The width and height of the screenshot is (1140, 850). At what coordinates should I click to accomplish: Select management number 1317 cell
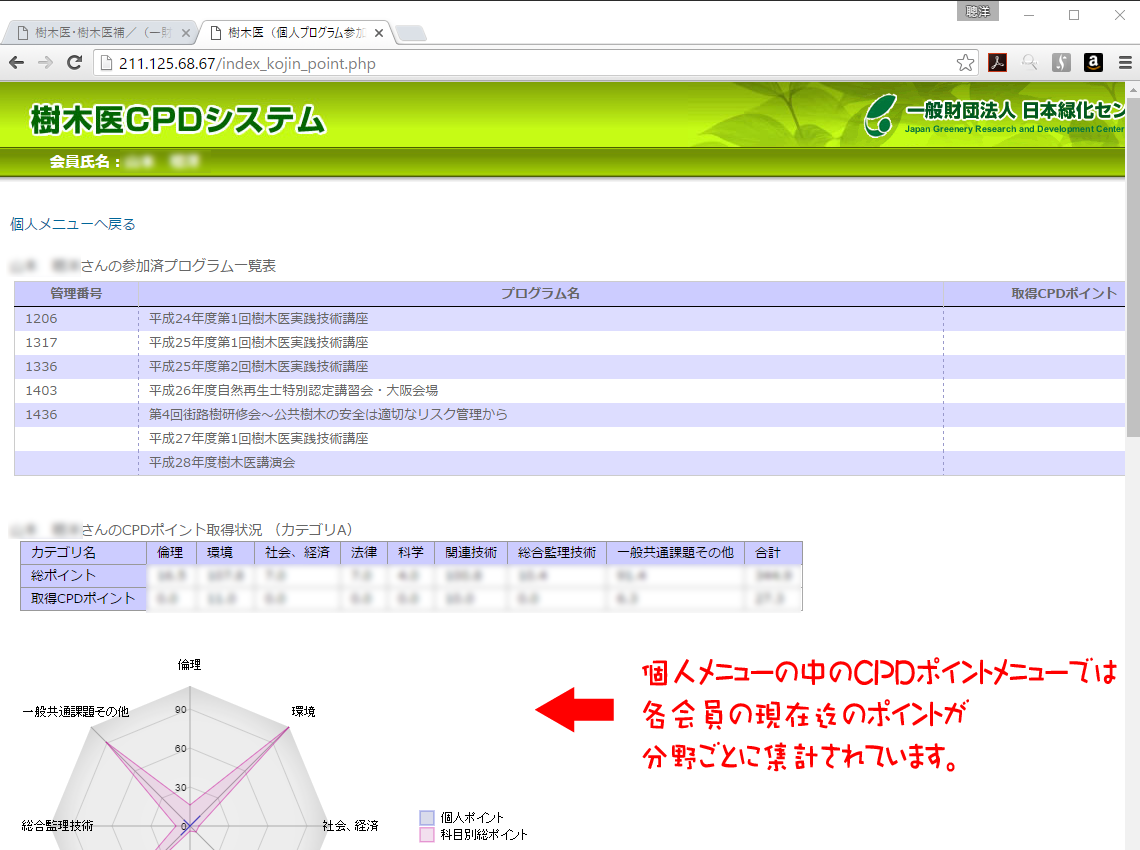[x=76, y=342]
